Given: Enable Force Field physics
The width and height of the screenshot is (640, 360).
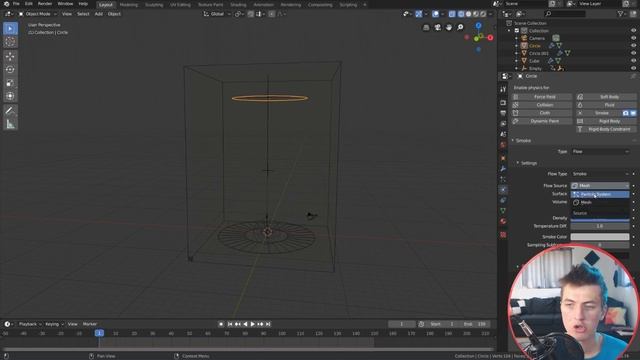Looking at the screenshot, I should 542,97.
